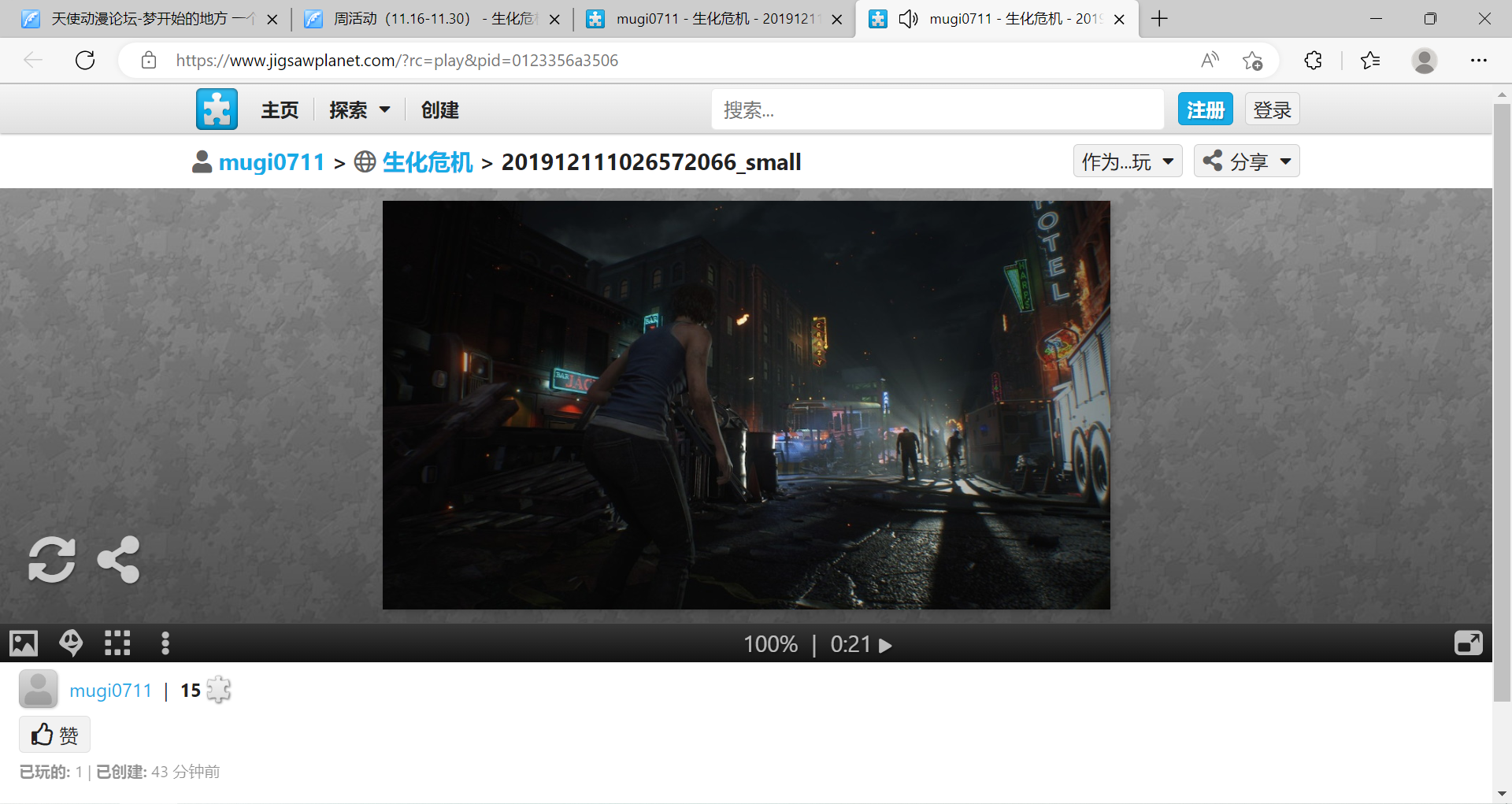Open 创建 in navigation bar
The image size is (1512, 804).
[x=439, y=109]
